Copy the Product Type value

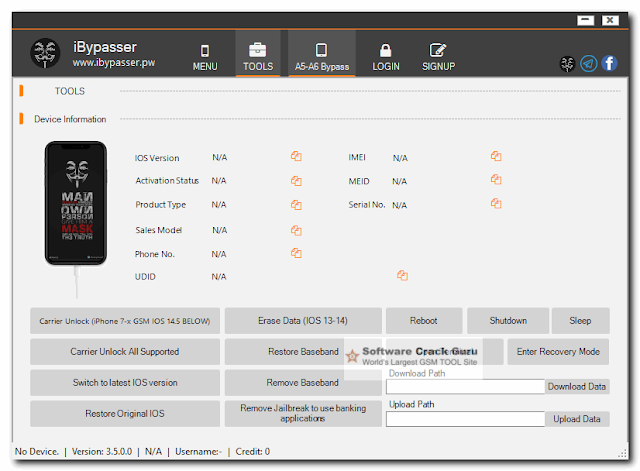click(x=296, y=204)
